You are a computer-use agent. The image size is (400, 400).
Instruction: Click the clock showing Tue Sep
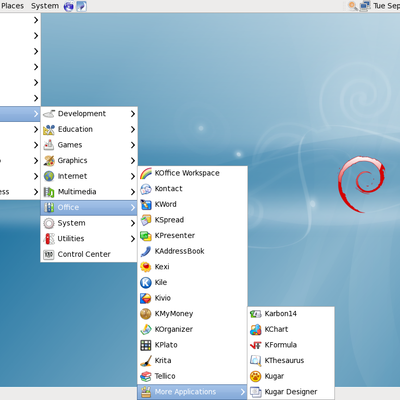pos(386,6)
